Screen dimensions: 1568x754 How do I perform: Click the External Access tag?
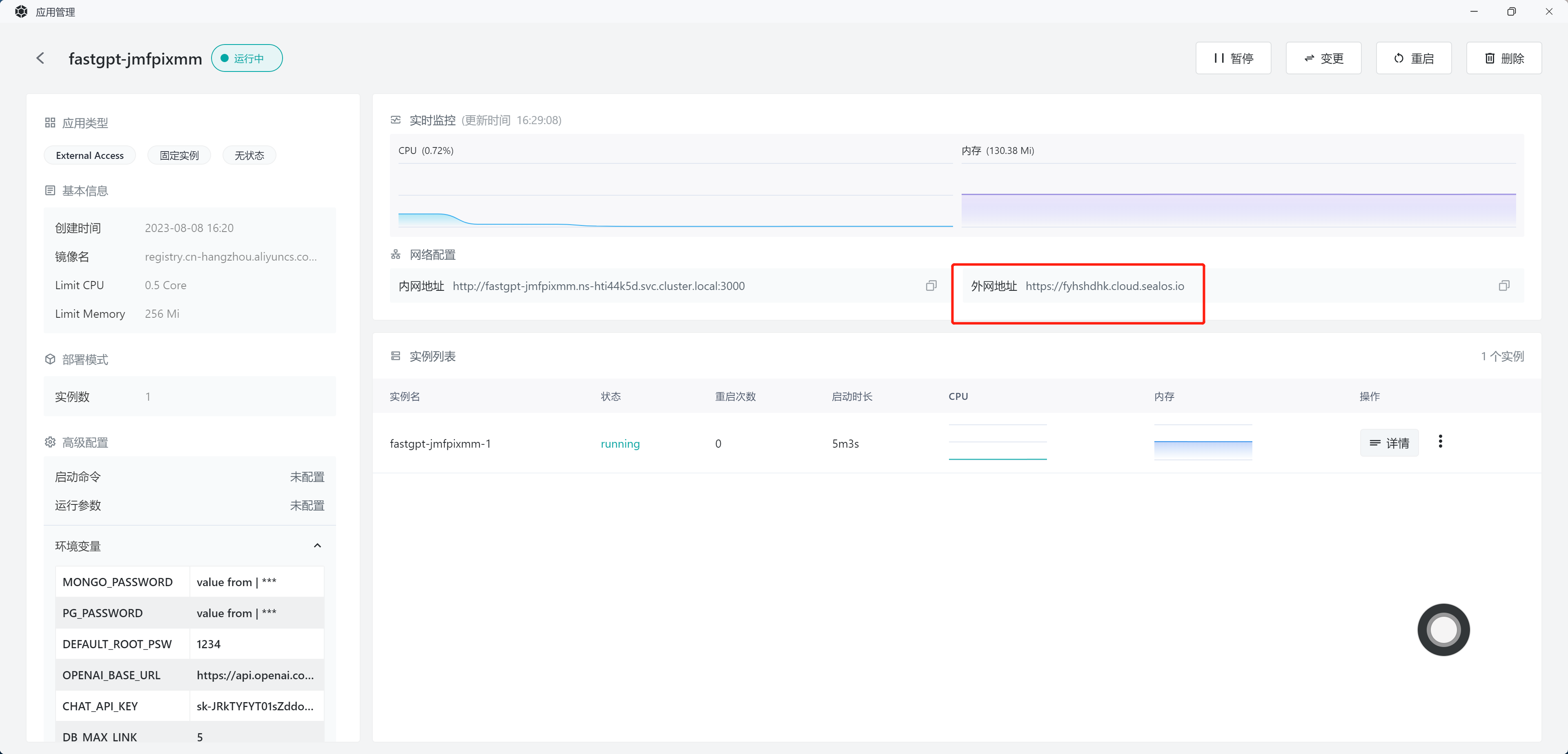[89, 155]
